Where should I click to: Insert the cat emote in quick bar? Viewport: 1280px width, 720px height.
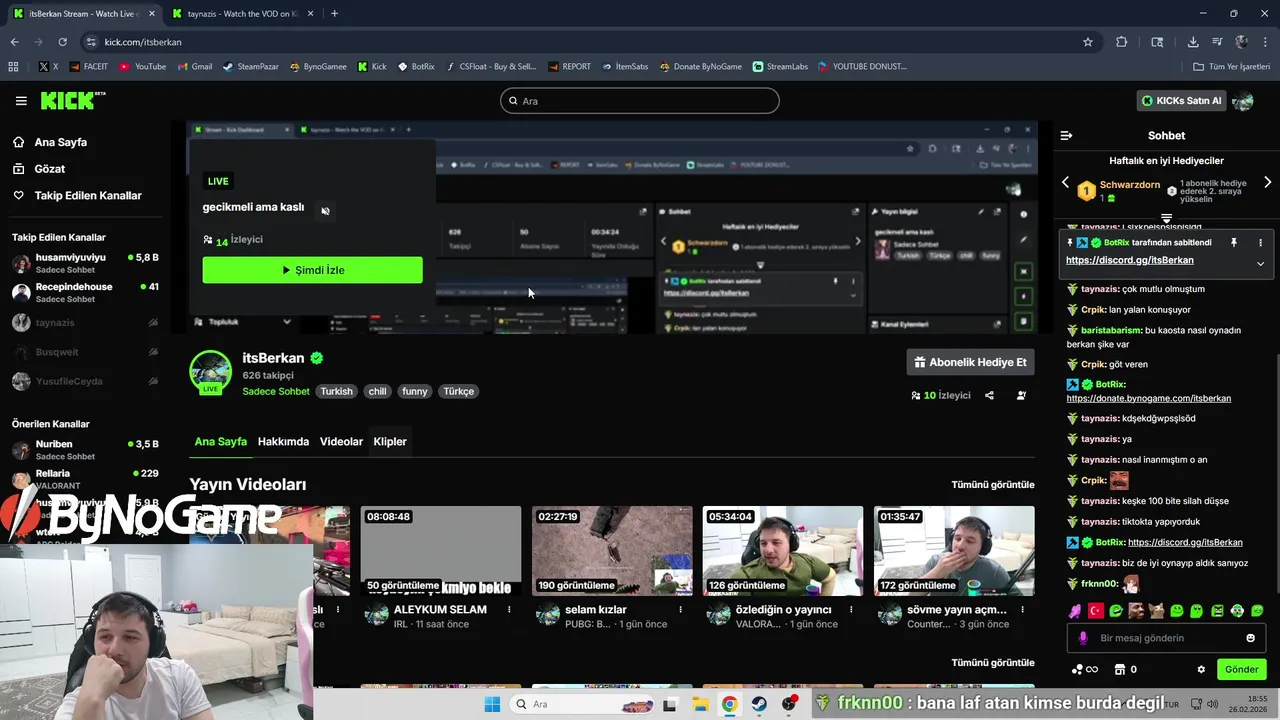coord(1156,611)
